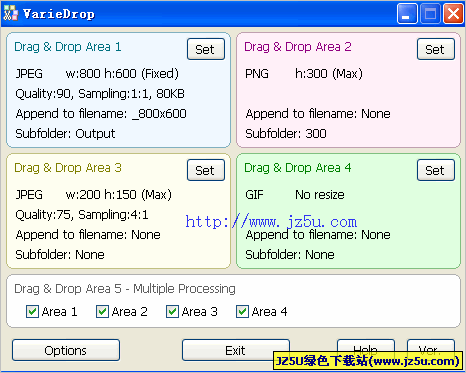Click 'Append to filename: _800x600' text

101,114
